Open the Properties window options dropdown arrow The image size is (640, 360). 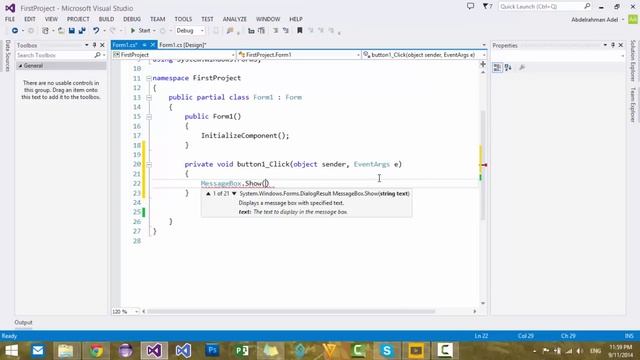[x=605, y=45]
